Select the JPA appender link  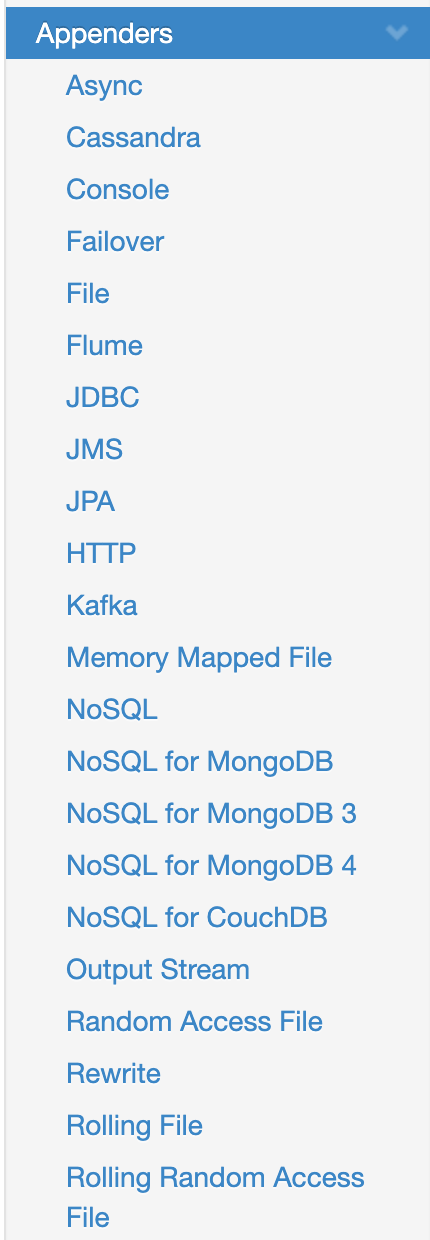pos(91,502)
